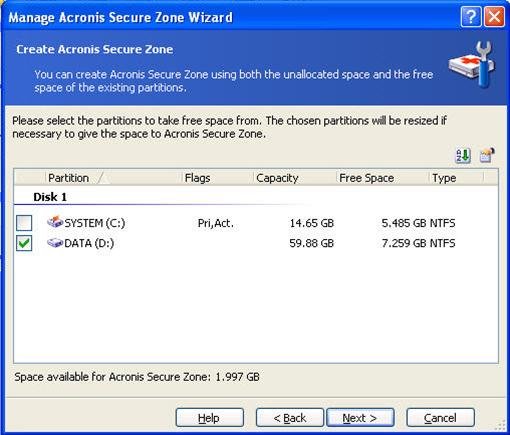Click the SYSTEM (C:) drive icon

55,222
